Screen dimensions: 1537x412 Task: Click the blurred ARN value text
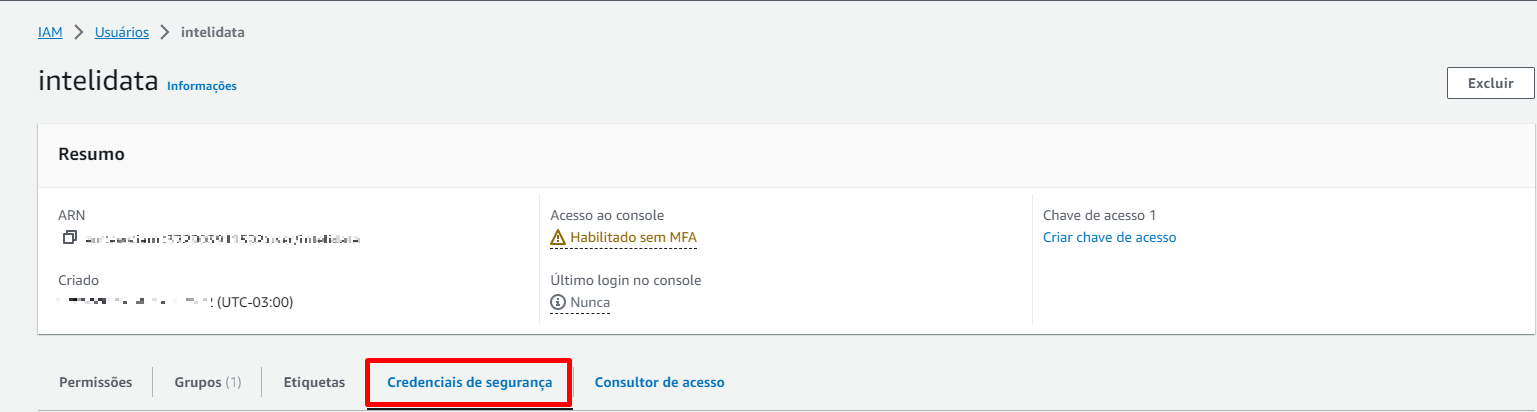click(222, 239)
